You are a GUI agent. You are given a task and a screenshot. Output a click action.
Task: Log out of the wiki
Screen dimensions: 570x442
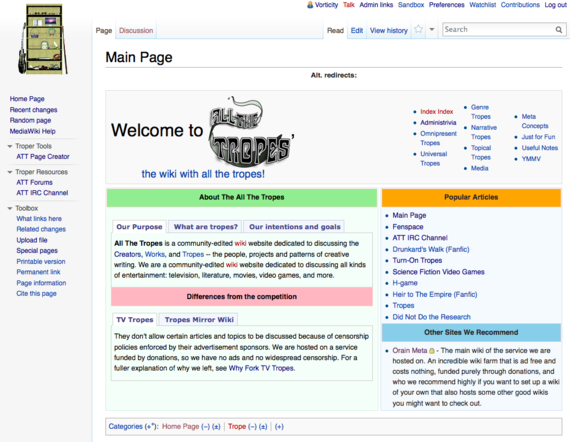(555, 5)
